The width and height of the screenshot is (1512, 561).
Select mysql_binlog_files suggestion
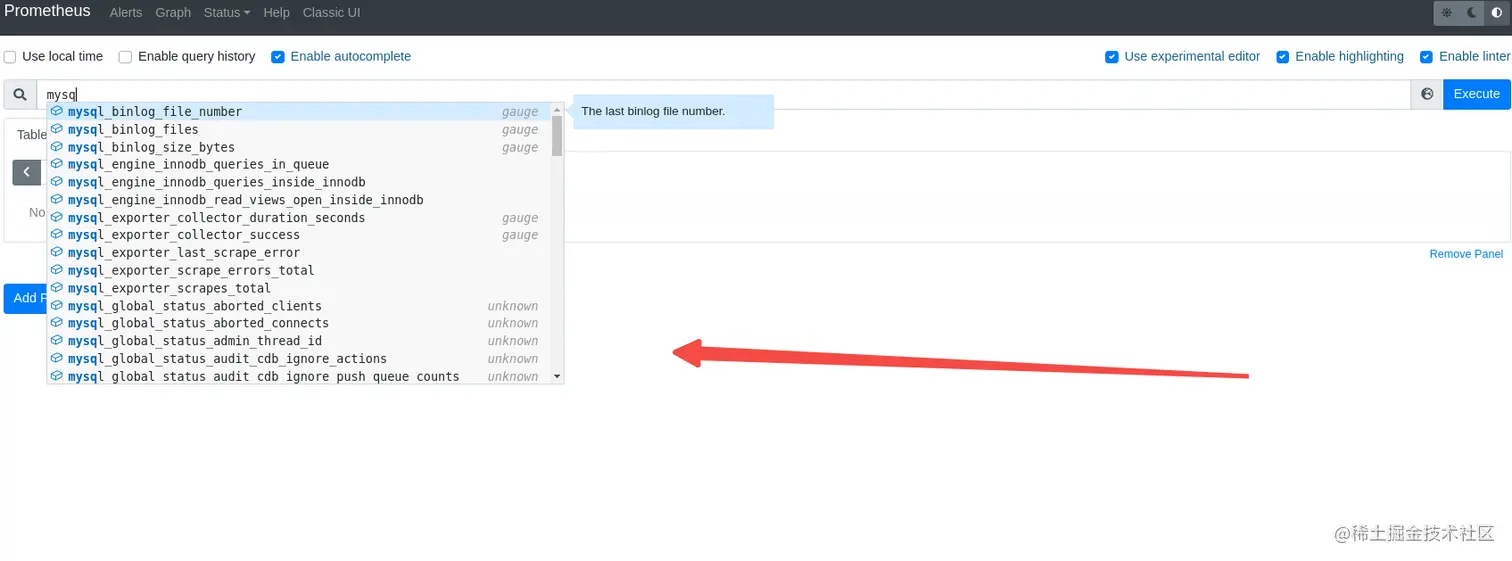(x=299, y=129)
